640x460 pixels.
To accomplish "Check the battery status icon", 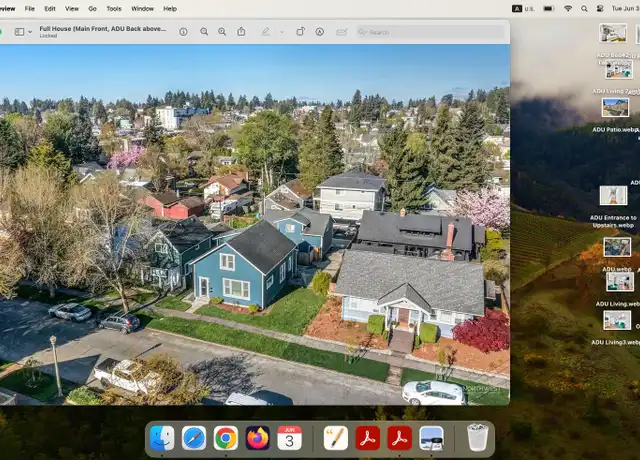I will (x=549, y=9).
